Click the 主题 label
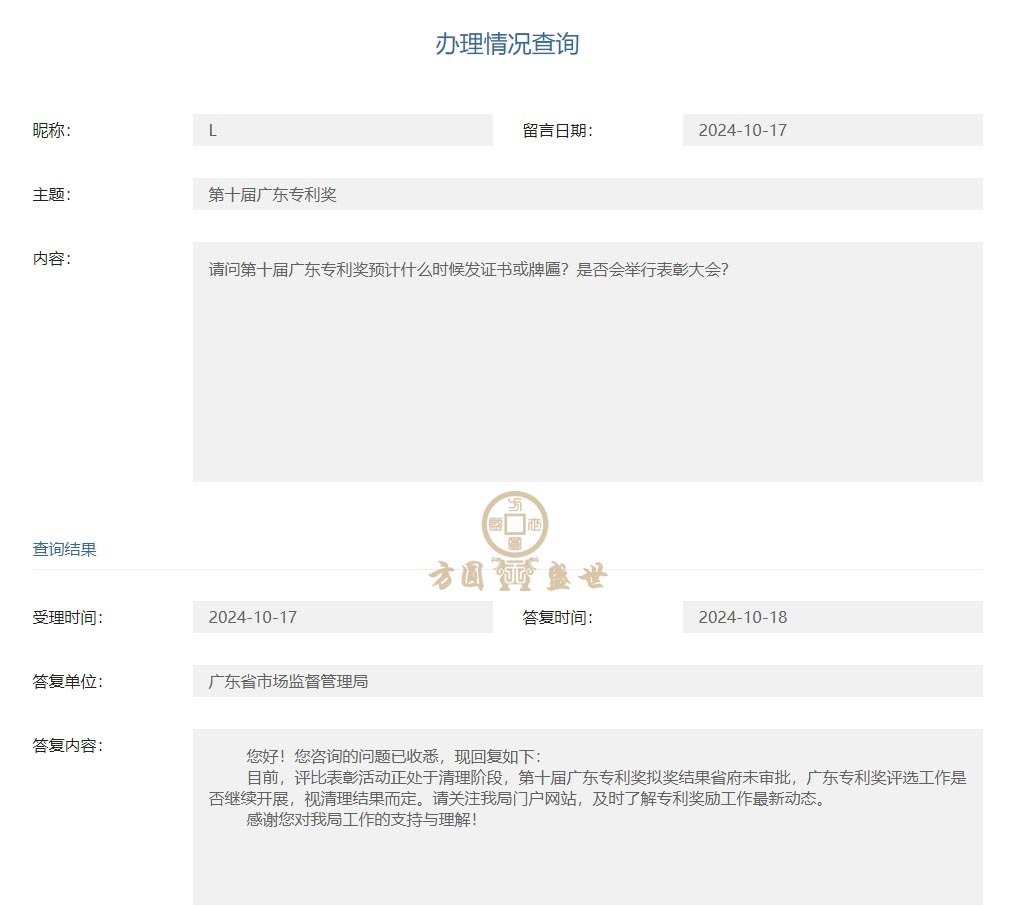 pyautogui.click(x=52, y=194)
